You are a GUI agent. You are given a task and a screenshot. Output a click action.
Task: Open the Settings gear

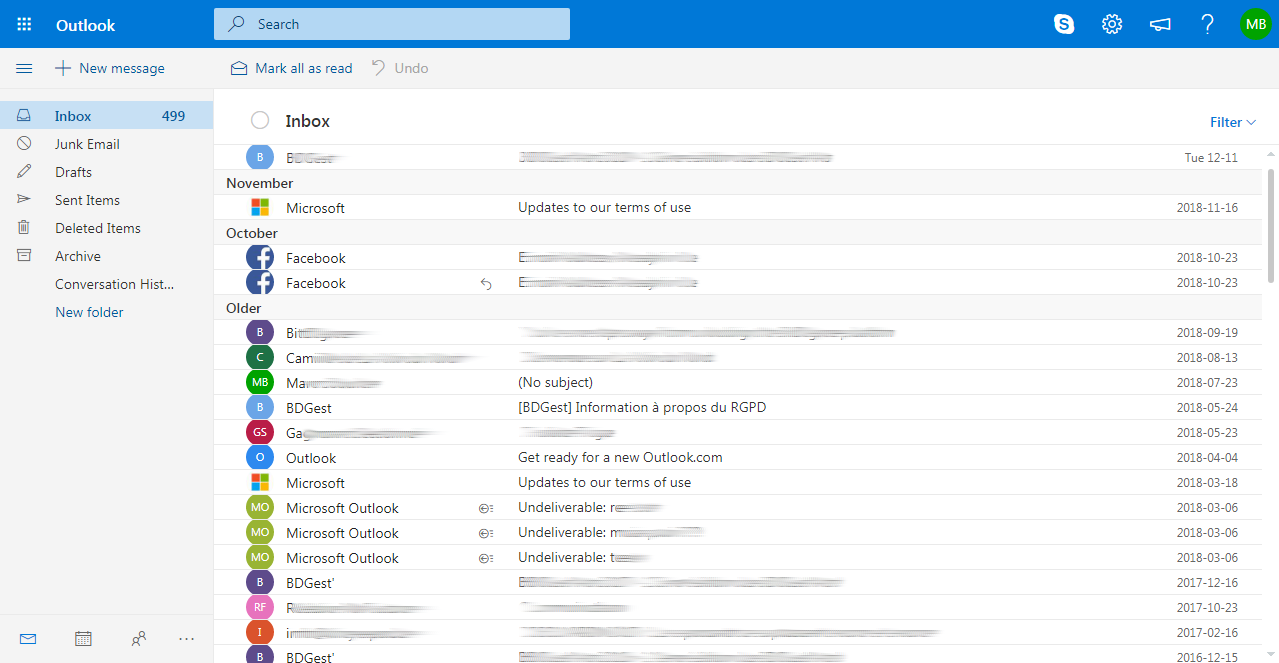coord(1111,23)
